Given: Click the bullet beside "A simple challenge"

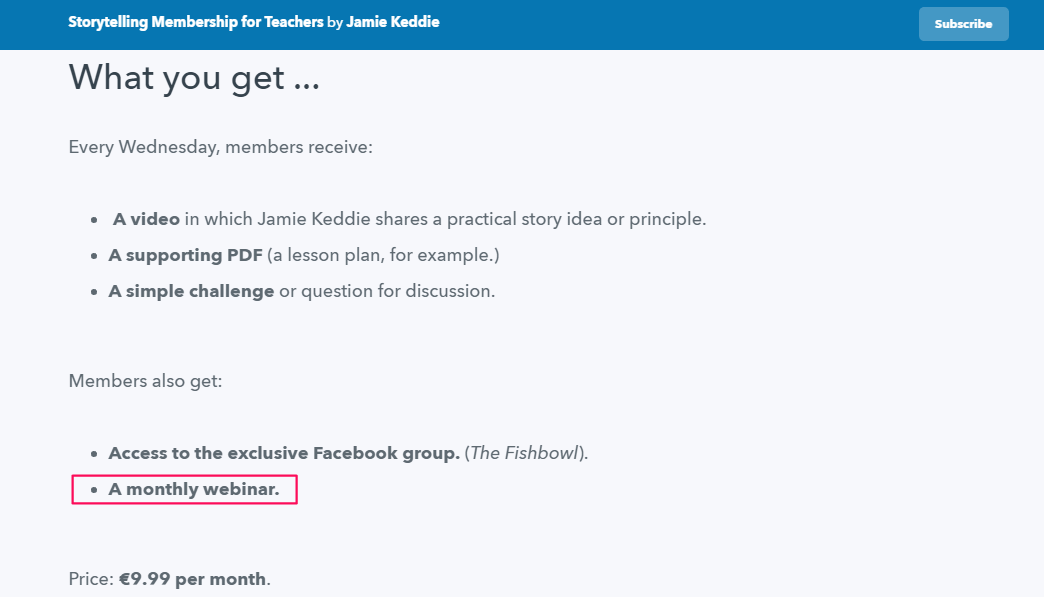Looking at the screenshot, I should [x=94, y=292].
